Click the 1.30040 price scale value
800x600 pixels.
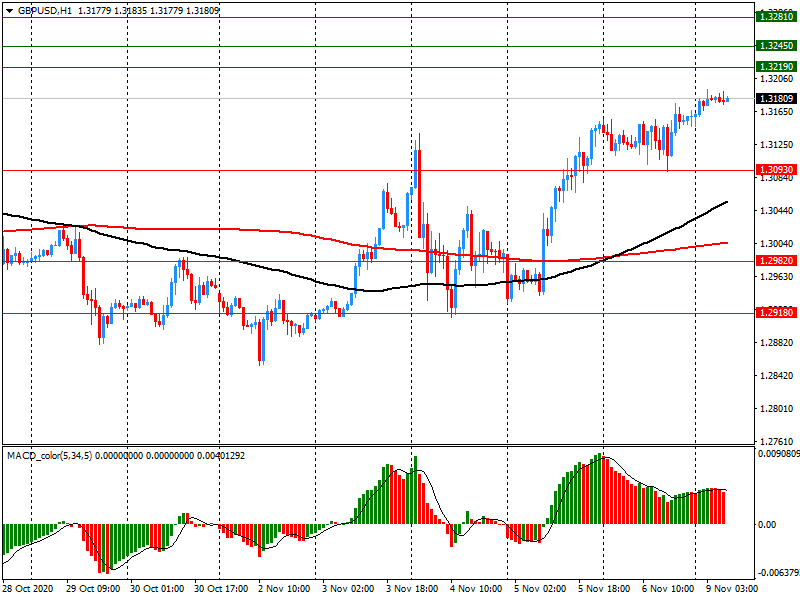click(x=777, y=244)
